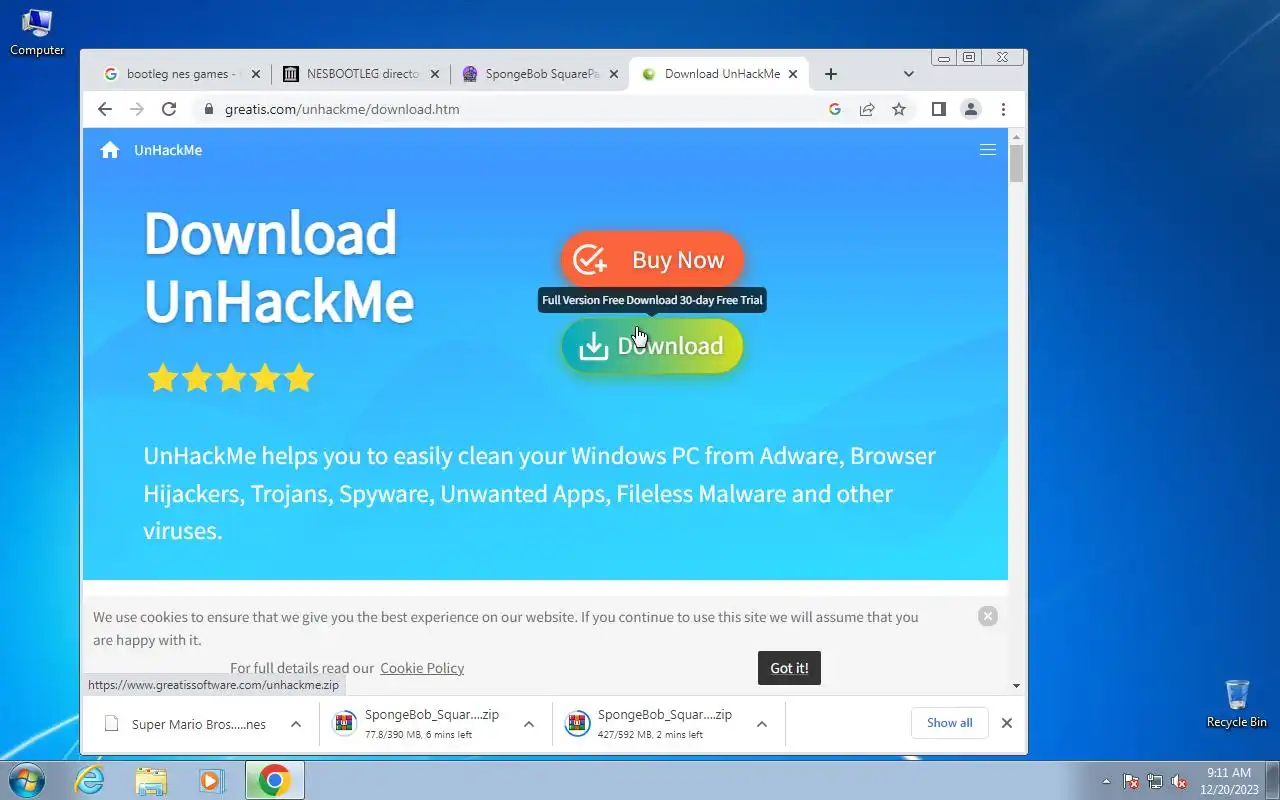1280x800 pixels.
Task: Click the green Download button
Action: tap(652, 346)
